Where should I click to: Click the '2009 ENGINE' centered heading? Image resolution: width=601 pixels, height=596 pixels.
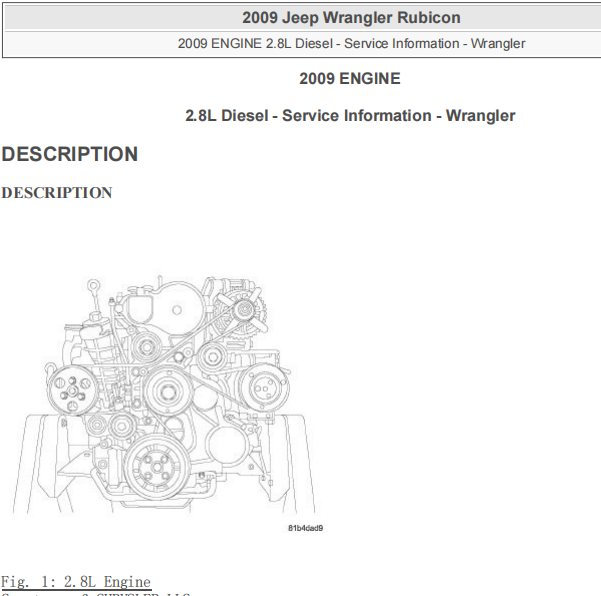point(350,79)
